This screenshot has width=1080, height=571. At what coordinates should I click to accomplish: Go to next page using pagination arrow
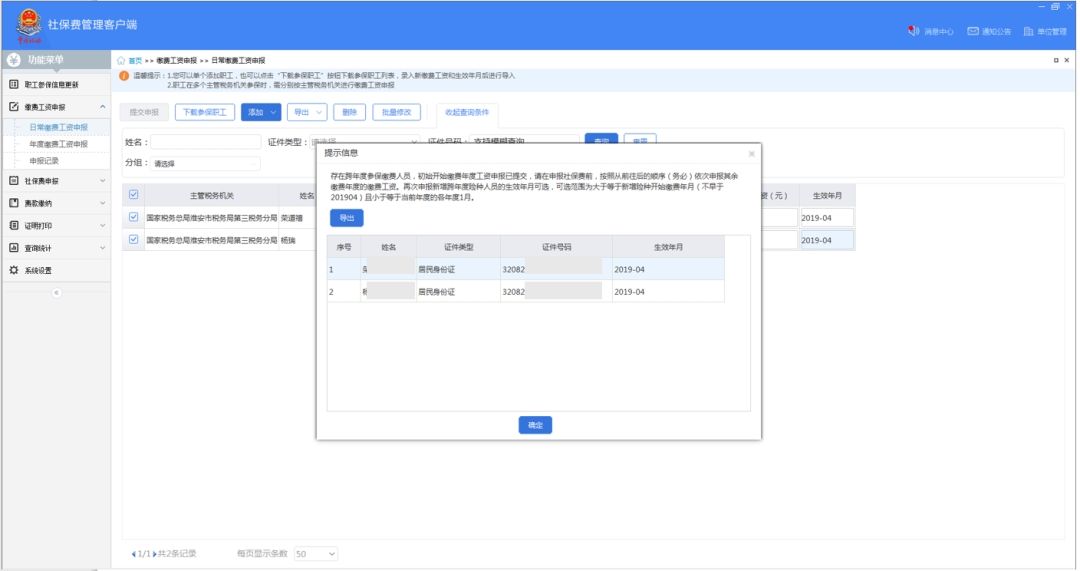(x=155, y=554)
